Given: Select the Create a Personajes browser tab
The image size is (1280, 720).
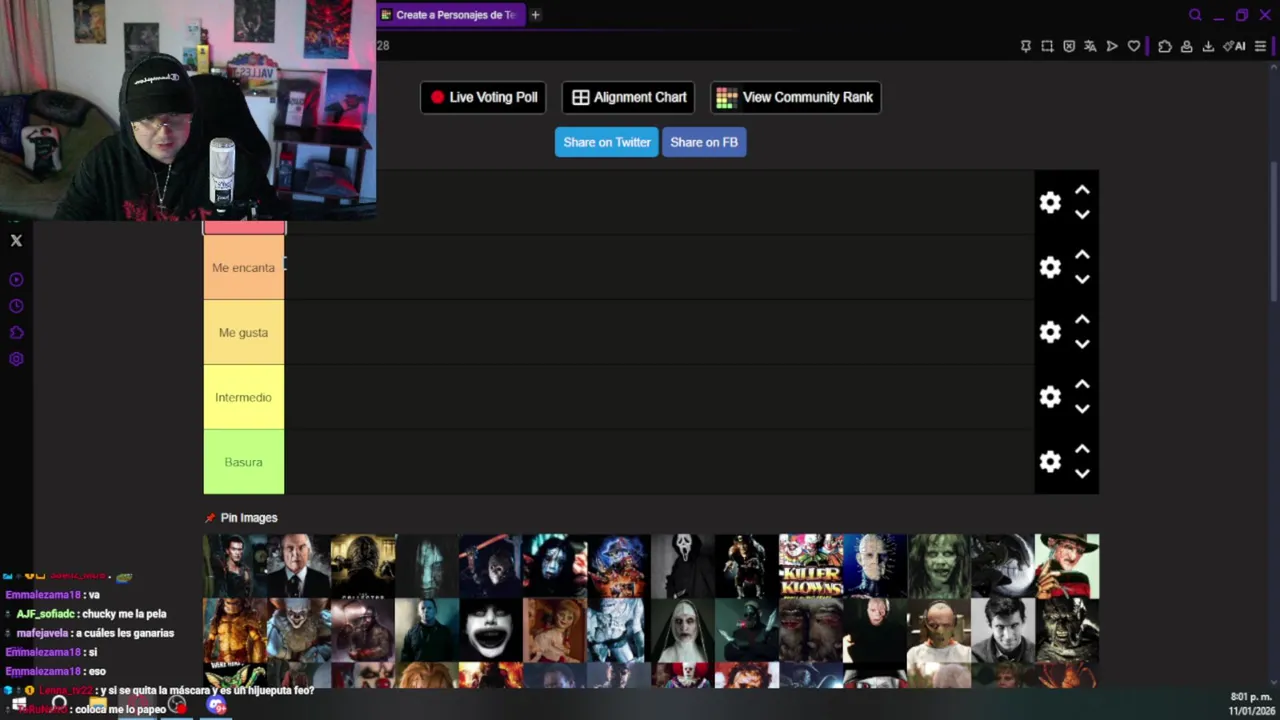Looking at the screenshot, I should (450, 15).
